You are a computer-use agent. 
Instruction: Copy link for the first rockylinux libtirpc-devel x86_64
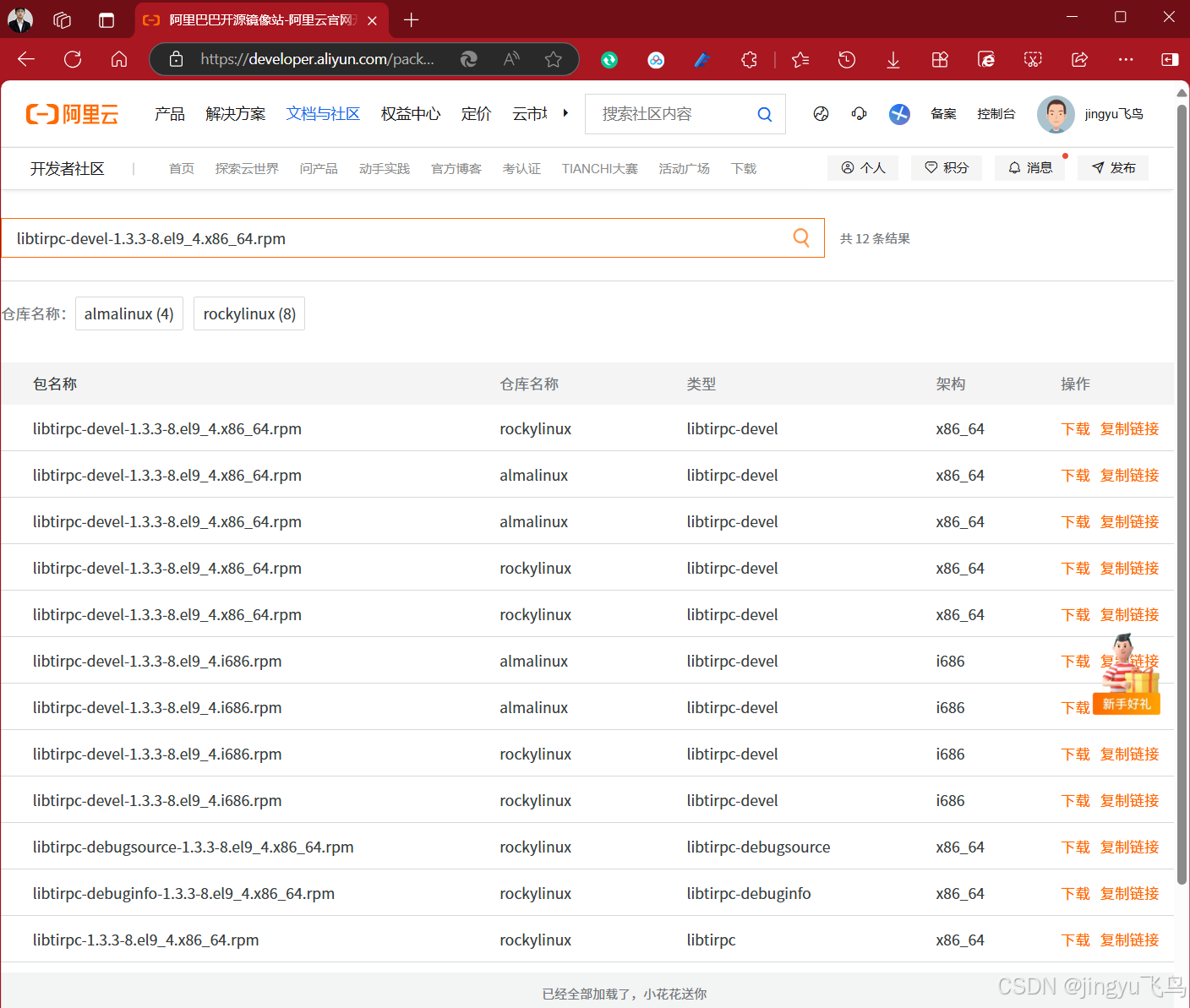click(1130, 429)
